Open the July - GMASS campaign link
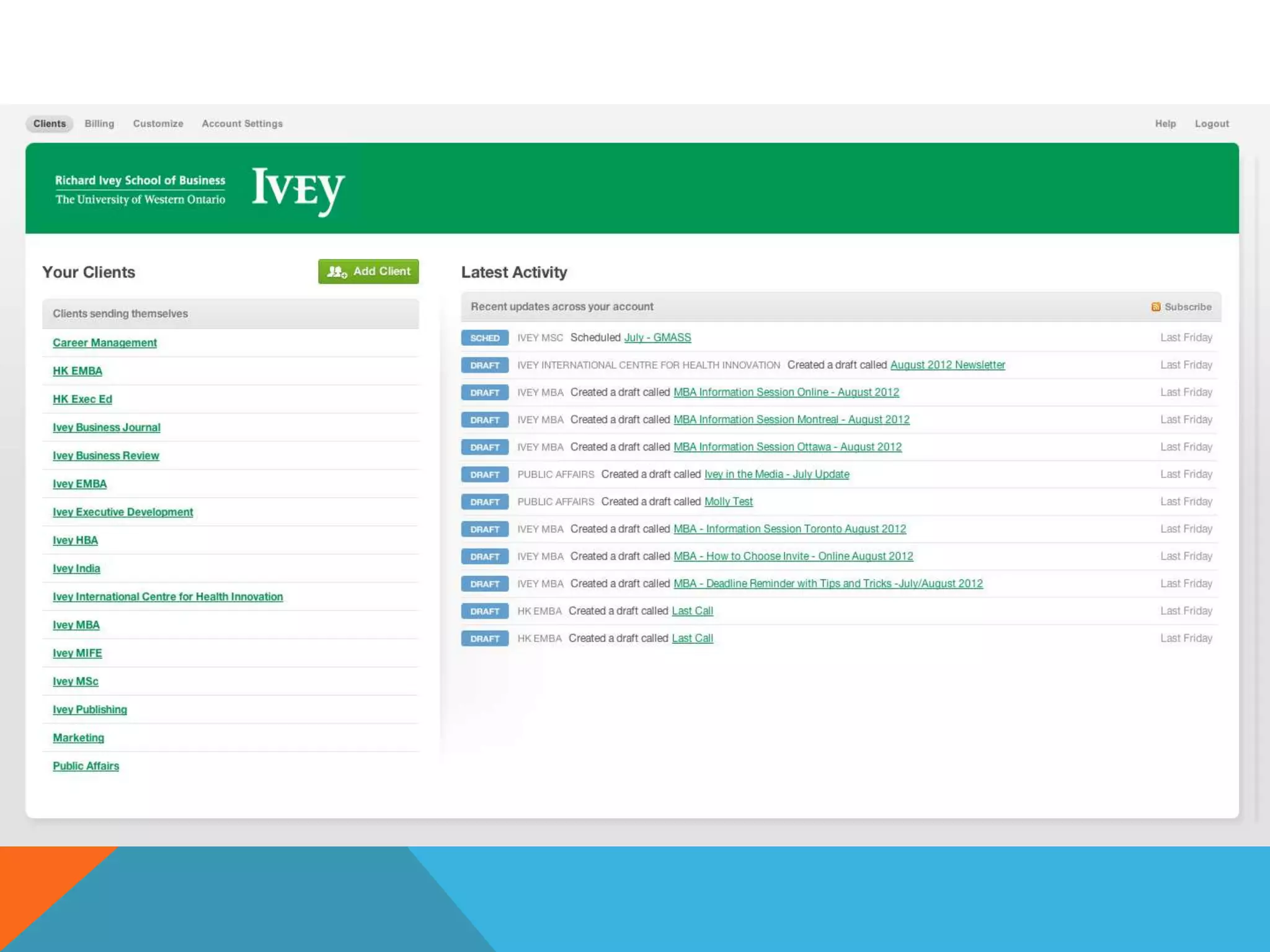Viewport: 1270px width, 952px height. (x=657, y=337)
